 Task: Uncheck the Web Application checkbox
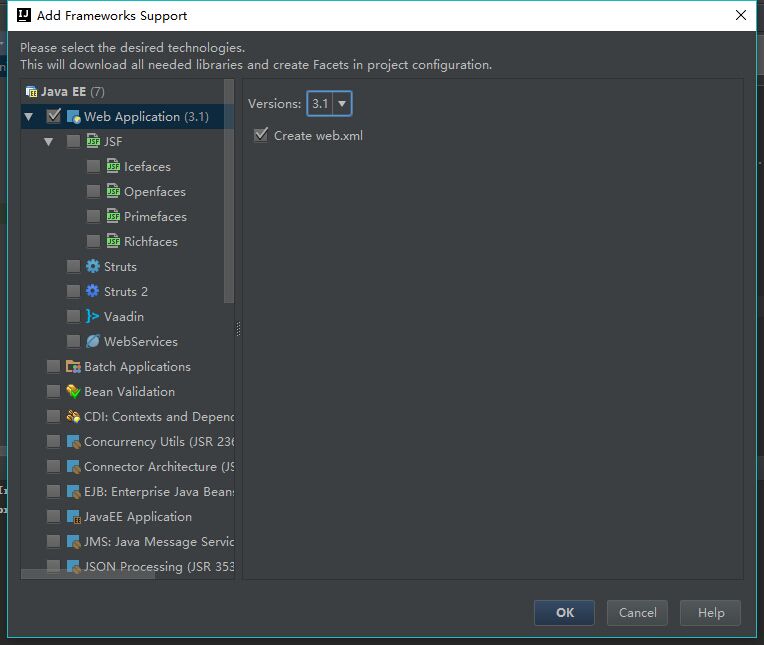[54, 116]
